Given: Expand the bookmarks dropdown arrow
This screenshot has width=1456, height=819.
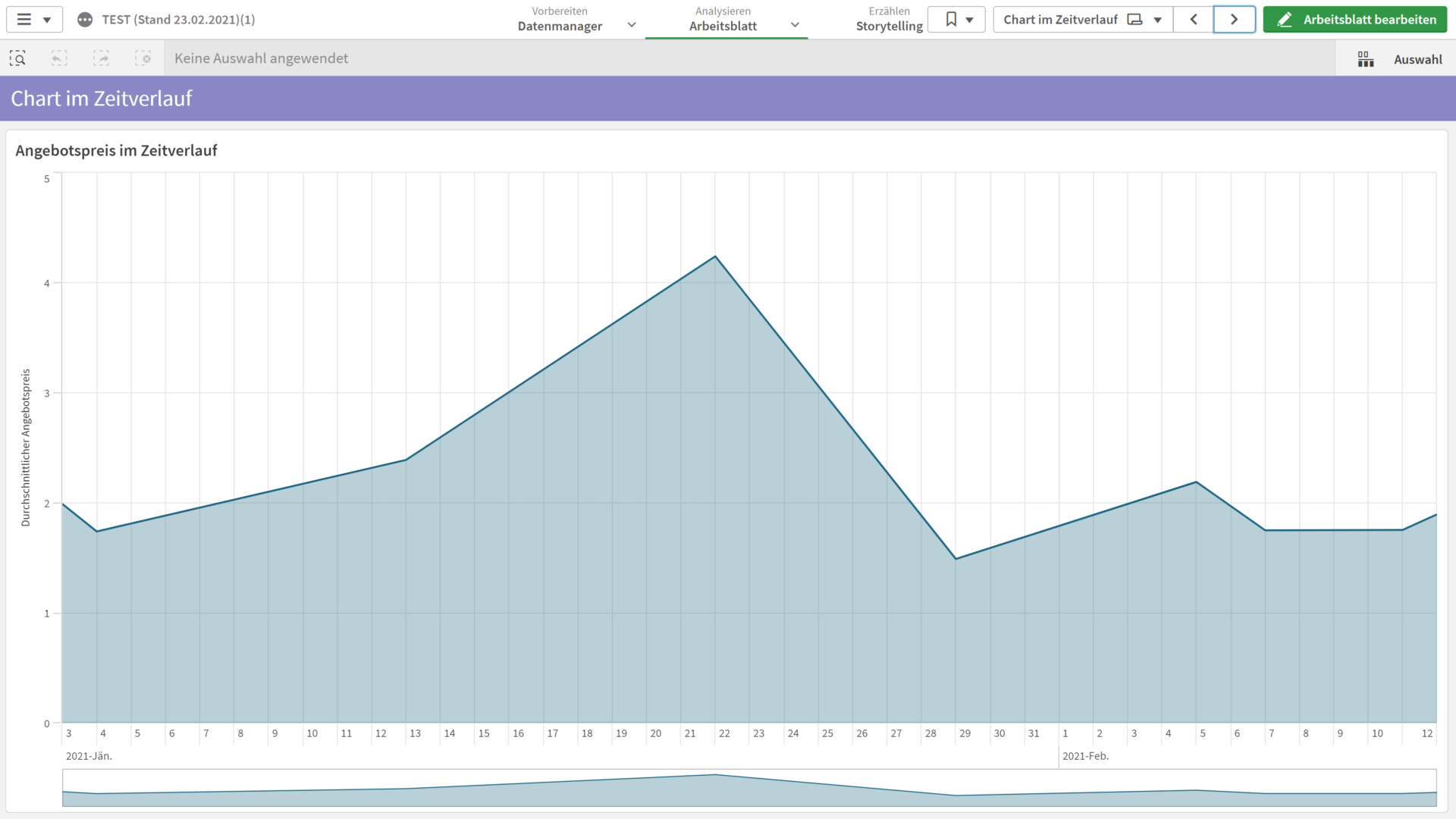Looking at the screenshot, I should tap(969, 20).
